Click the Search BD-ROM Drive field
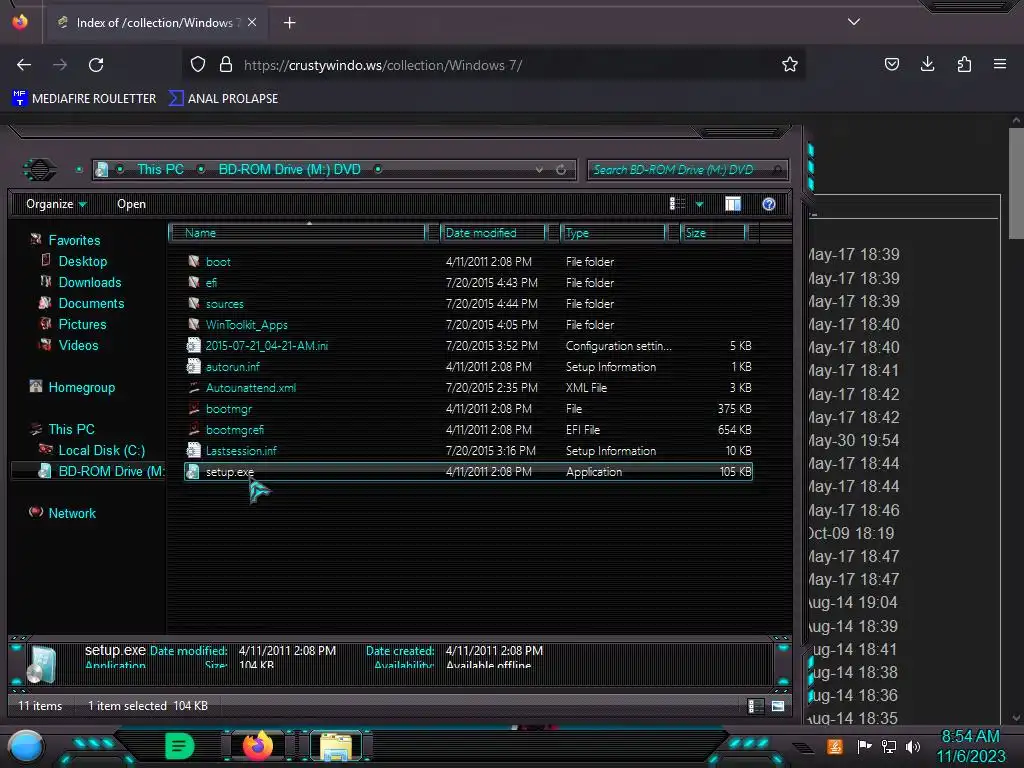 [x=687, y=170]
